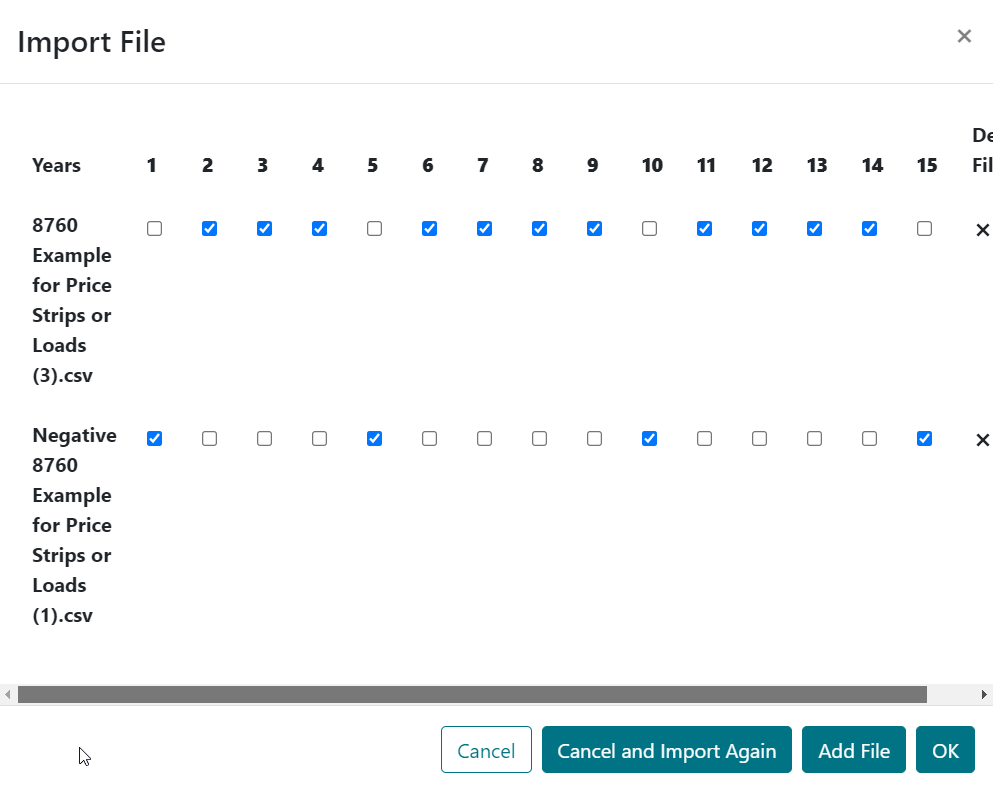Click the Add File button
The image size is (993, 789).
(853, 750)
